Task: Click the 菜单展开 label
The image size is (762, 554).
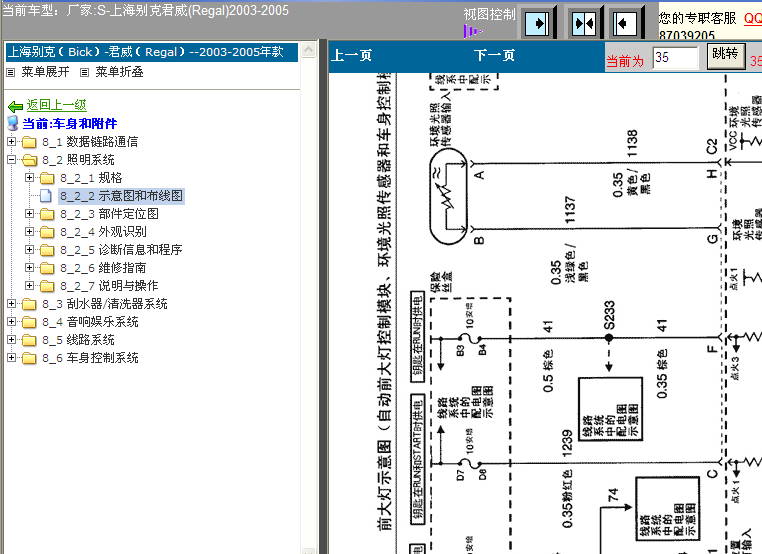Action: pos(45,72)
